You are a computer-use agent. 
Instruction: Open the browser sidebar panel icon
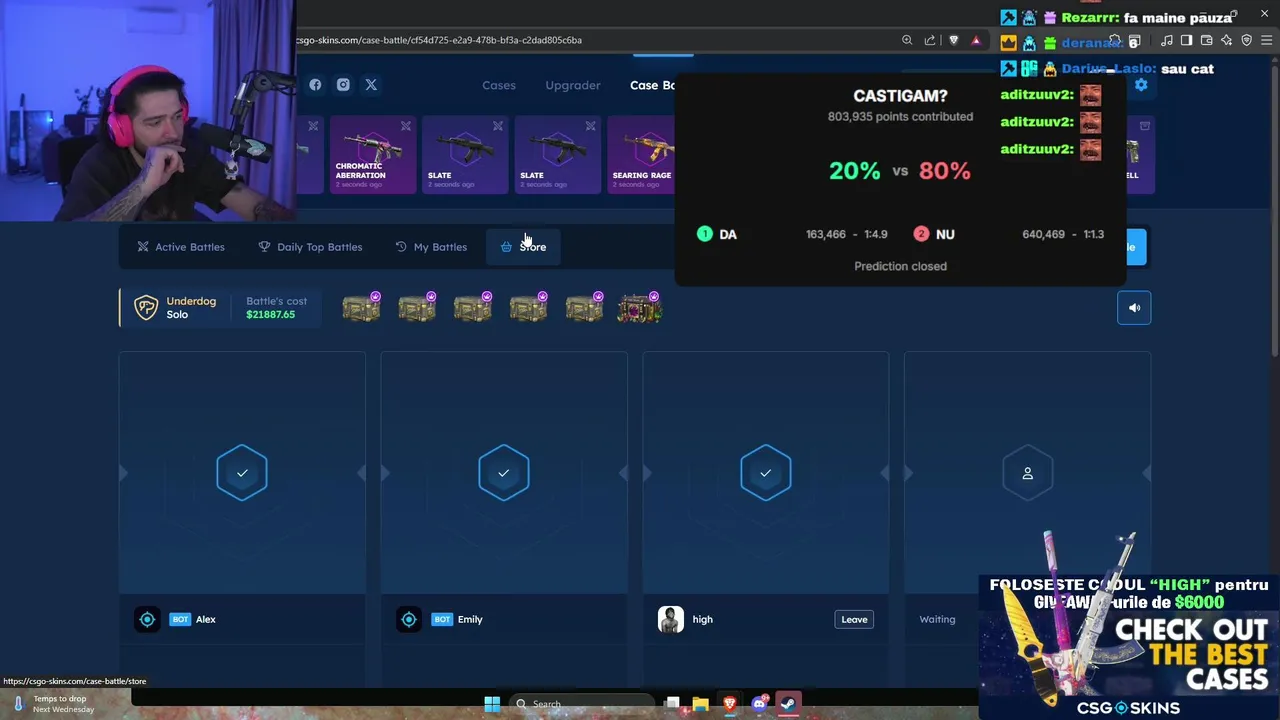[1186, 40]
